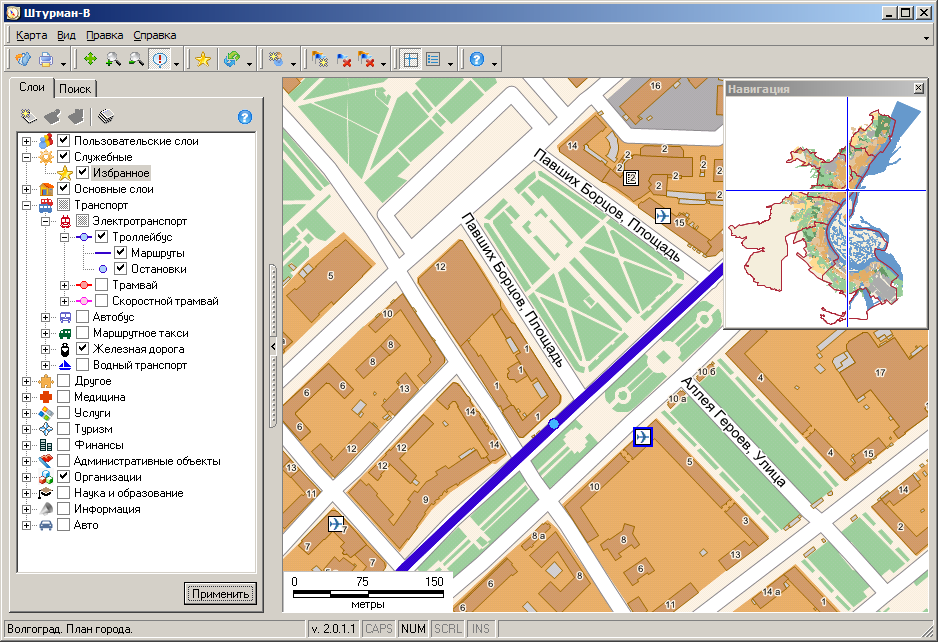
Task: Click the NUM indicator in status bar
Action: tap(413, 629)
